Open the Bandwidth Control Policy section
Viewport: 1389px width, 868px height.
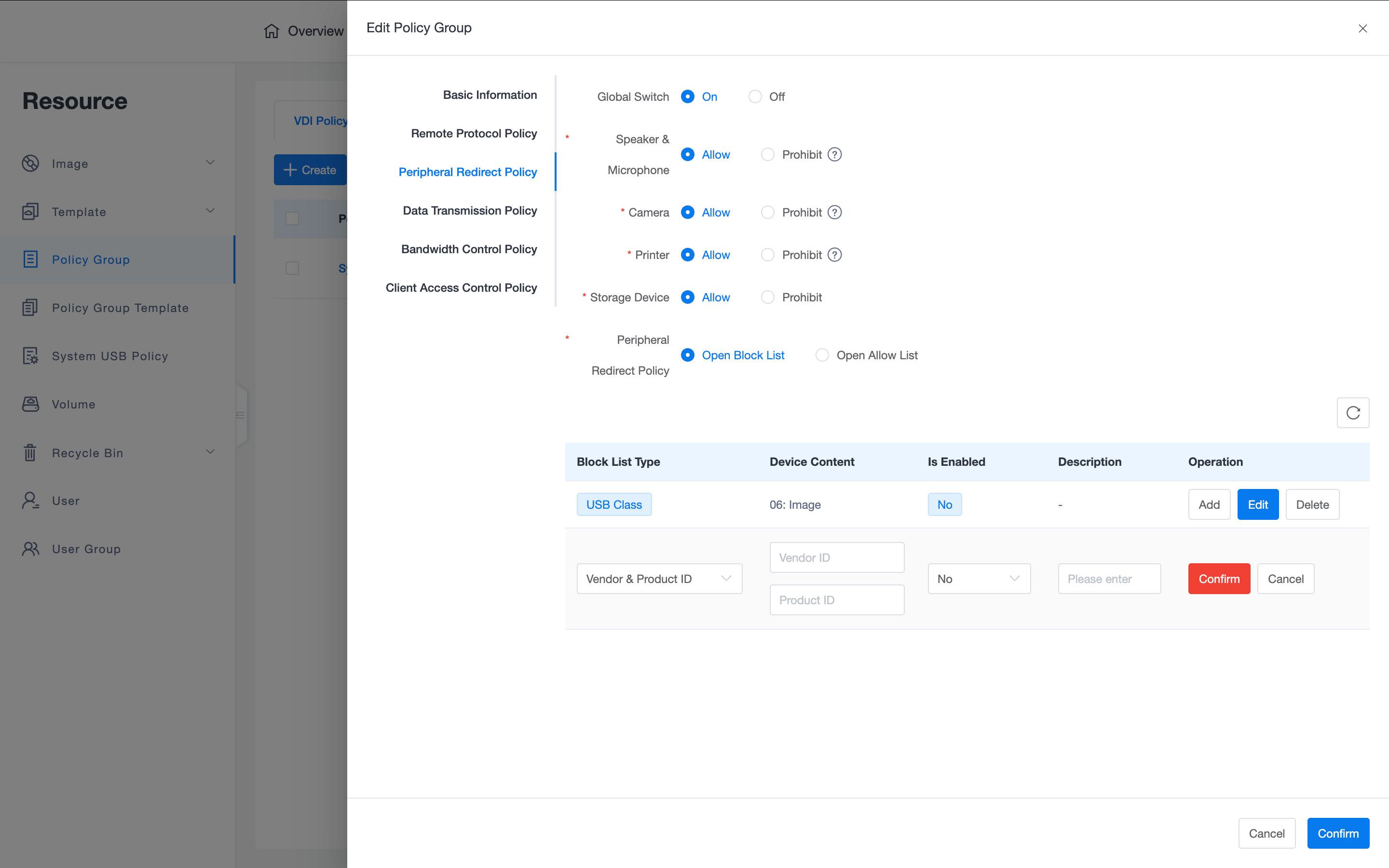pos(469,249)
